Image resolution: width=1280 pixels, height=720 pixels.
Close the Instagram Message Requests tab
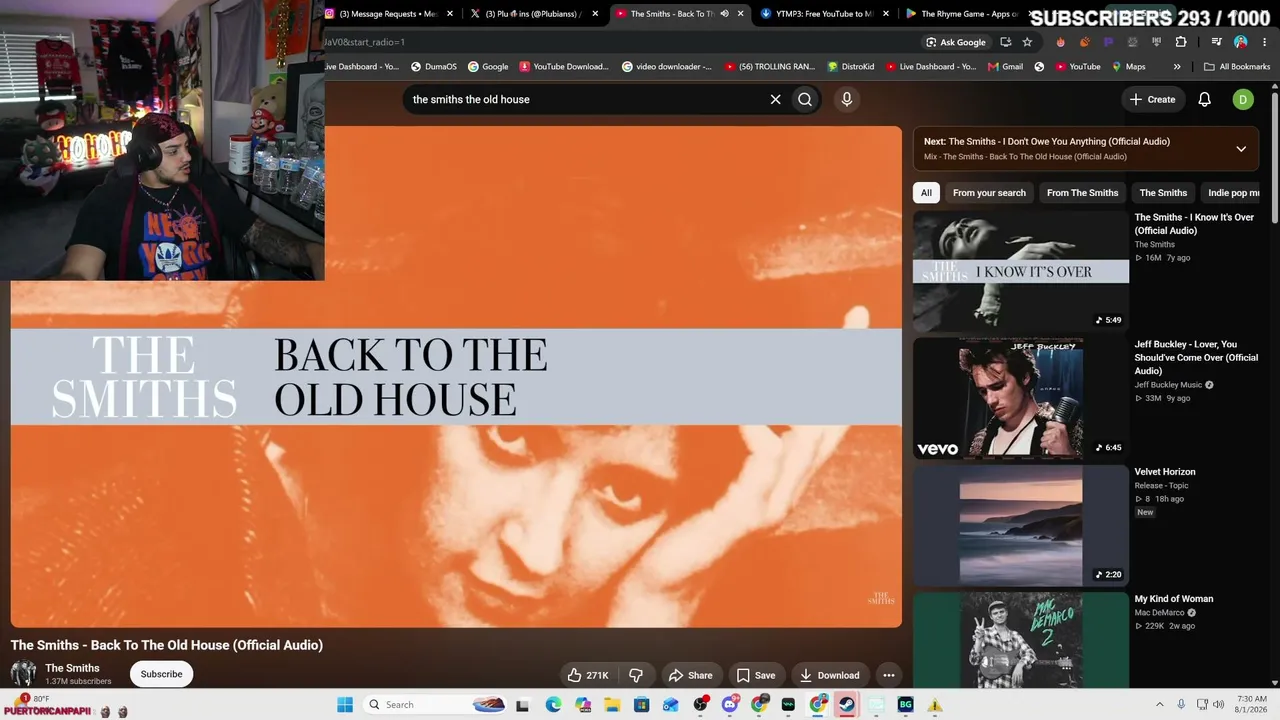[450, 14]
